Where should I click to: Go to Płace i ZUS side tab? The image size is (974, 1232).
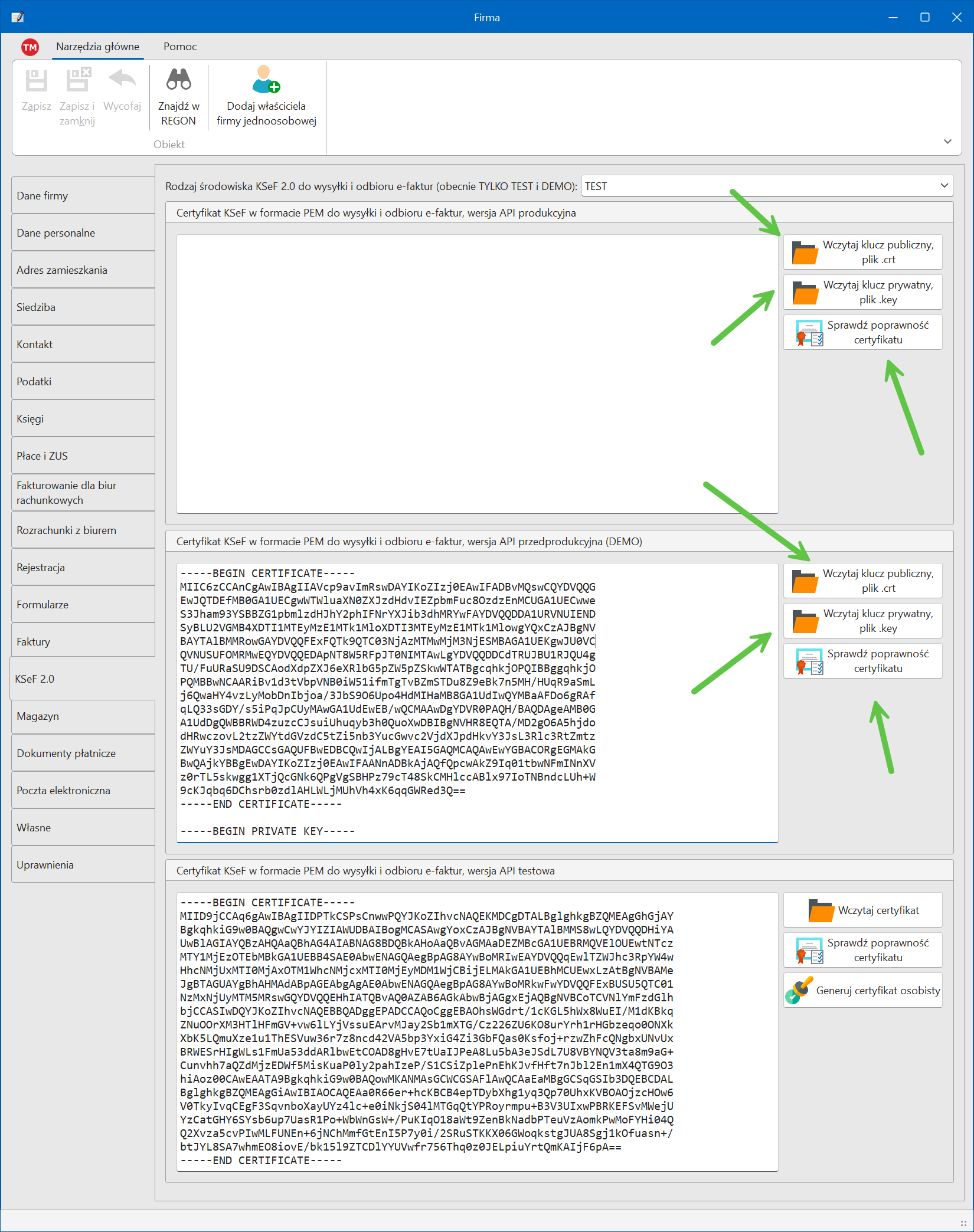[x=83, y=456]
